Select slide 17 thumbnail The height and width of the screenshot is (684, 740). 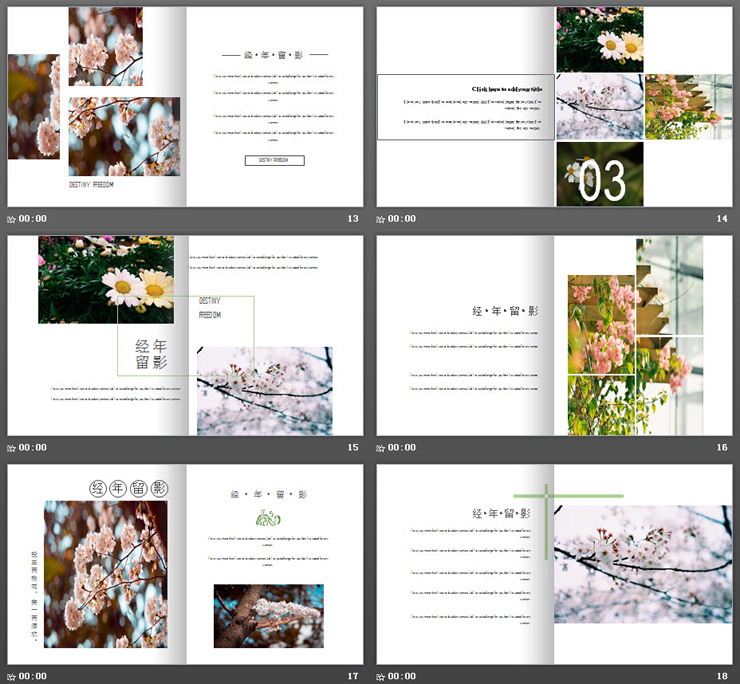185,564
